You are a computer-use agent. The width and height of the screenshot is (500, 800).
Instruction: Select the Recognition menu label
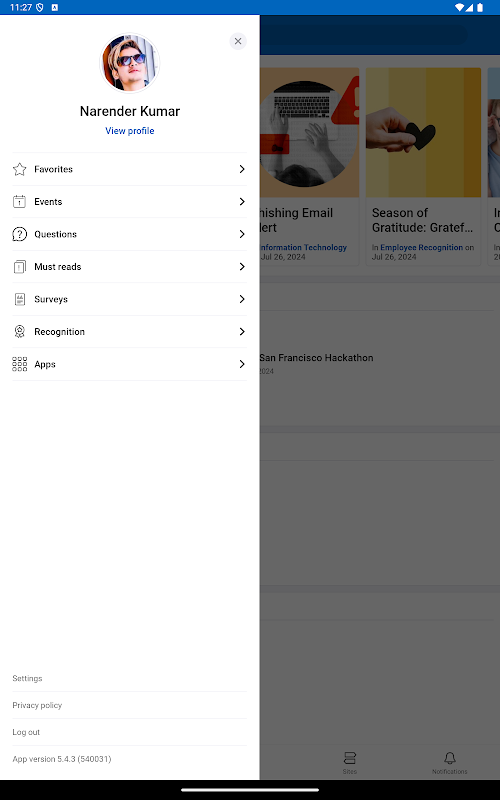click(59, 332)
